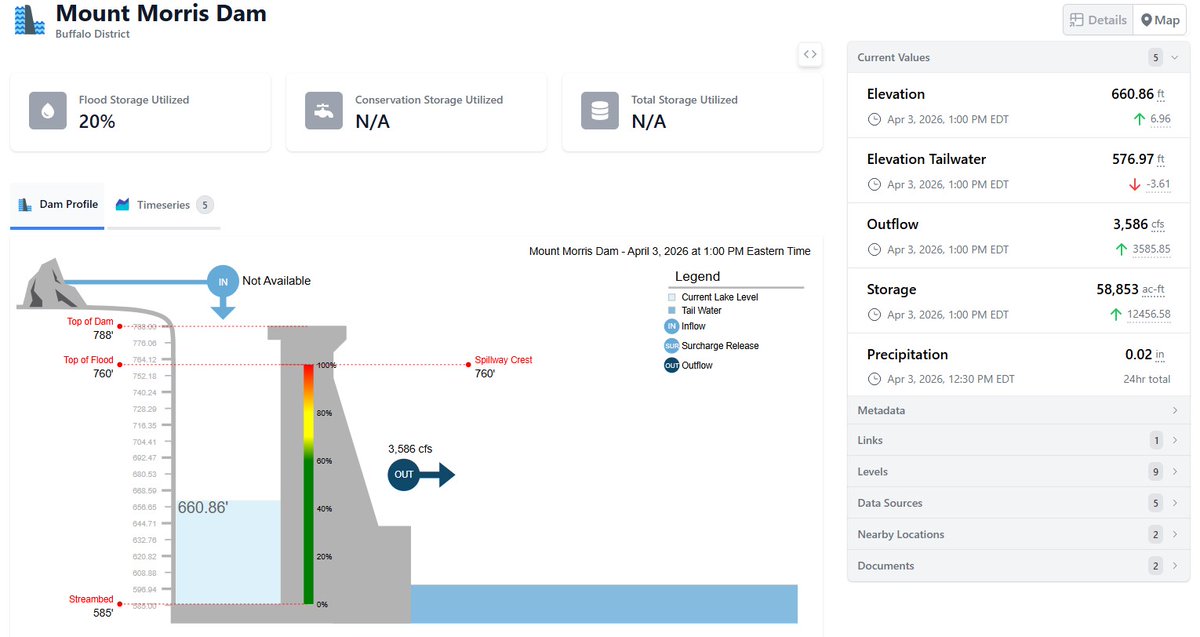
Task: Click the panel collapse code-bracket icon
Action: 810,55
